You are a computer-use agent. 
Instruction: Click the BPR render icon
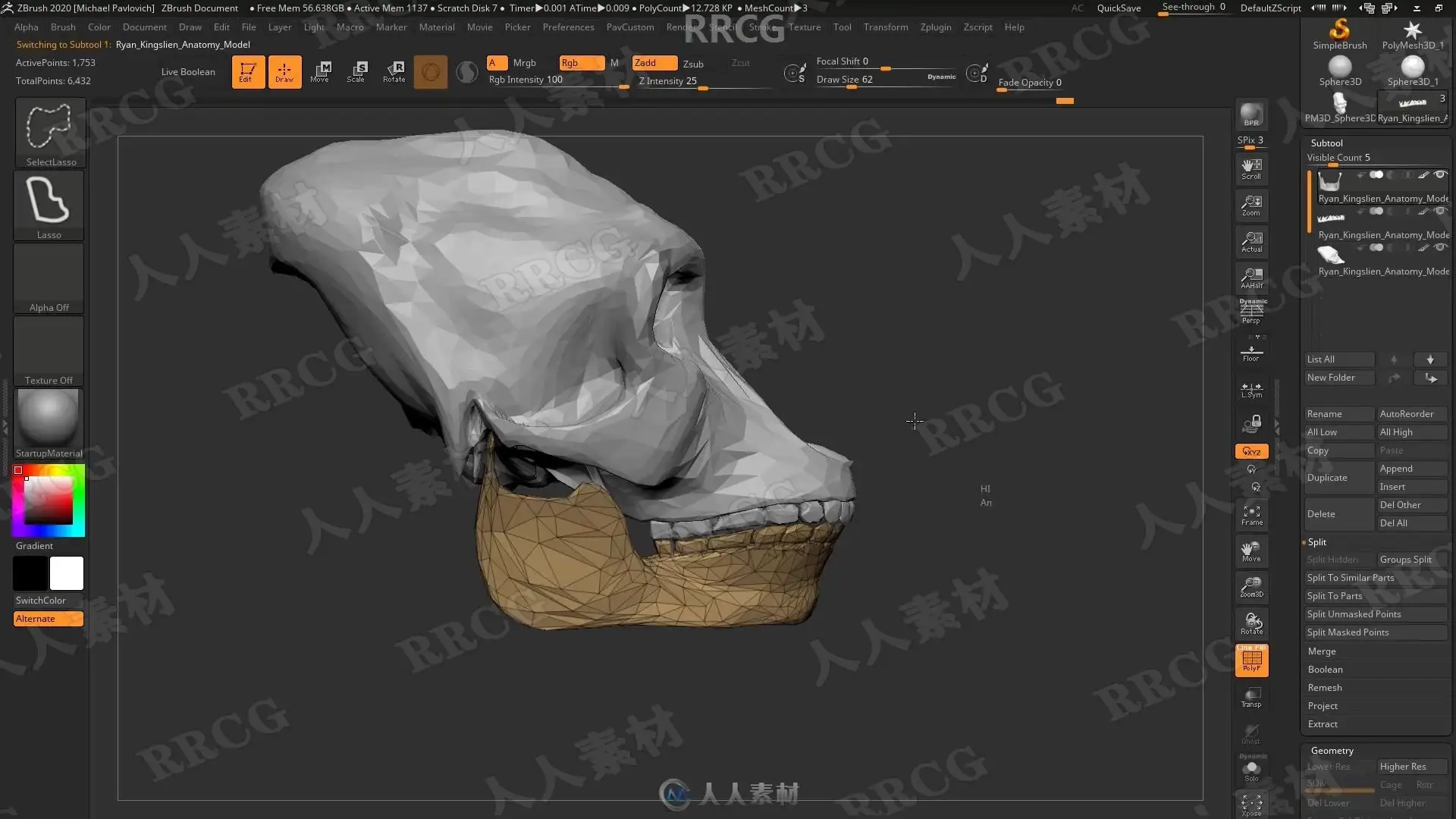pos(1251,115)
